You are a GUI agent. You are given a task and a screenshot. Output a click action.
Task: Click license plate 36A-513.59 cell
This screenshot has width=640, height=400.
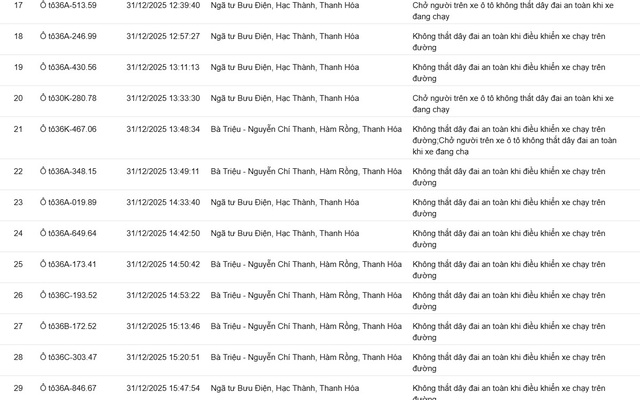(68, 5)
